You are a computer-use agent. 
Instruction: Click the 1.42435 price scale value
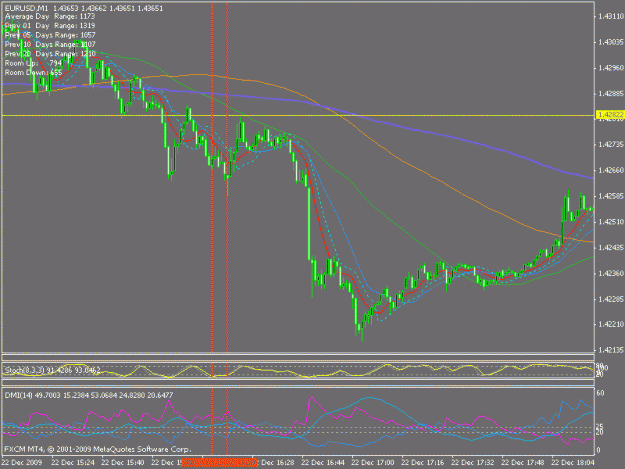click(611, 247)
